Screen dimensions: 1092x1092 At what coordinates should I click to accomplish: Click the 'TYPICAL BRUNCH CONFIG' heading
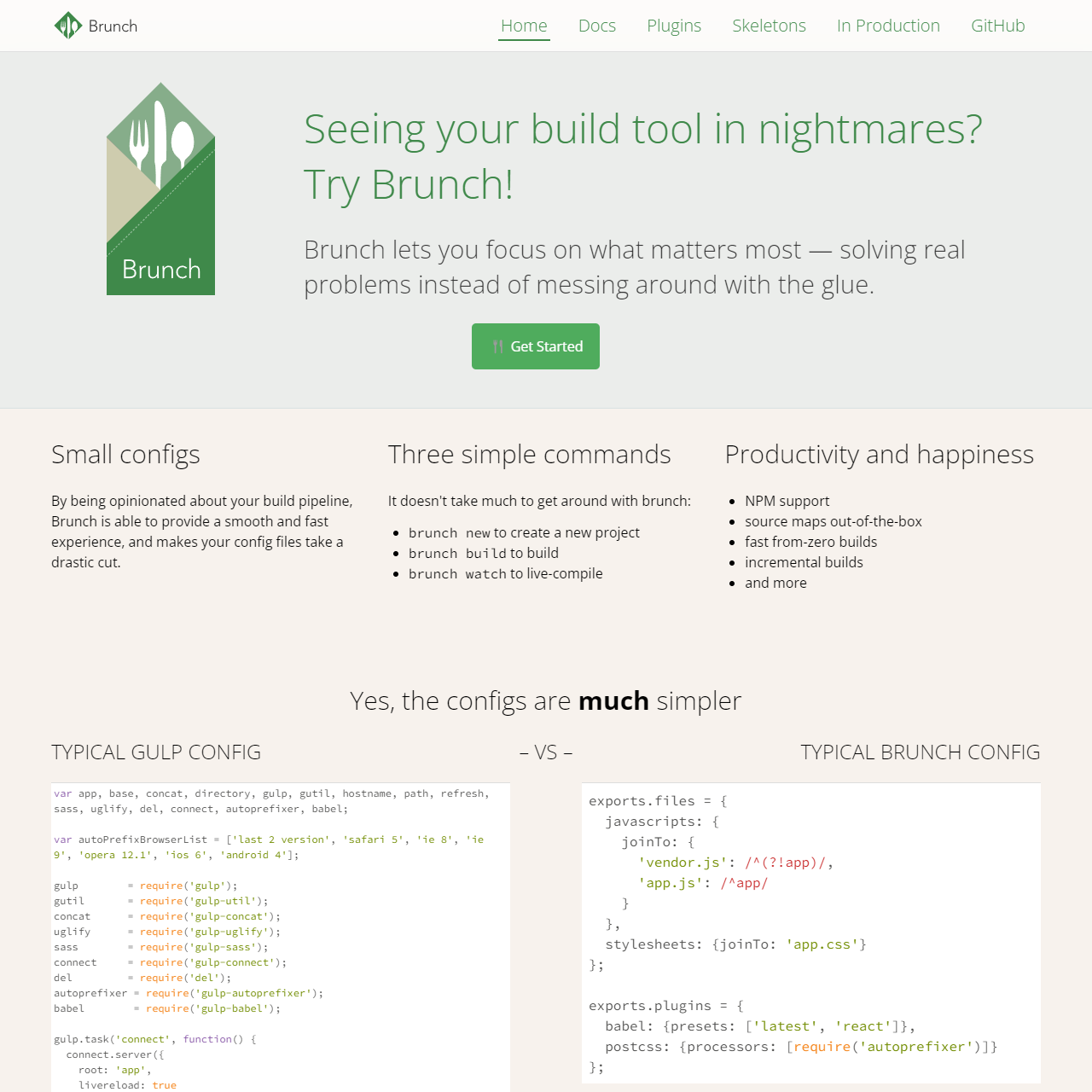(921, 752)
